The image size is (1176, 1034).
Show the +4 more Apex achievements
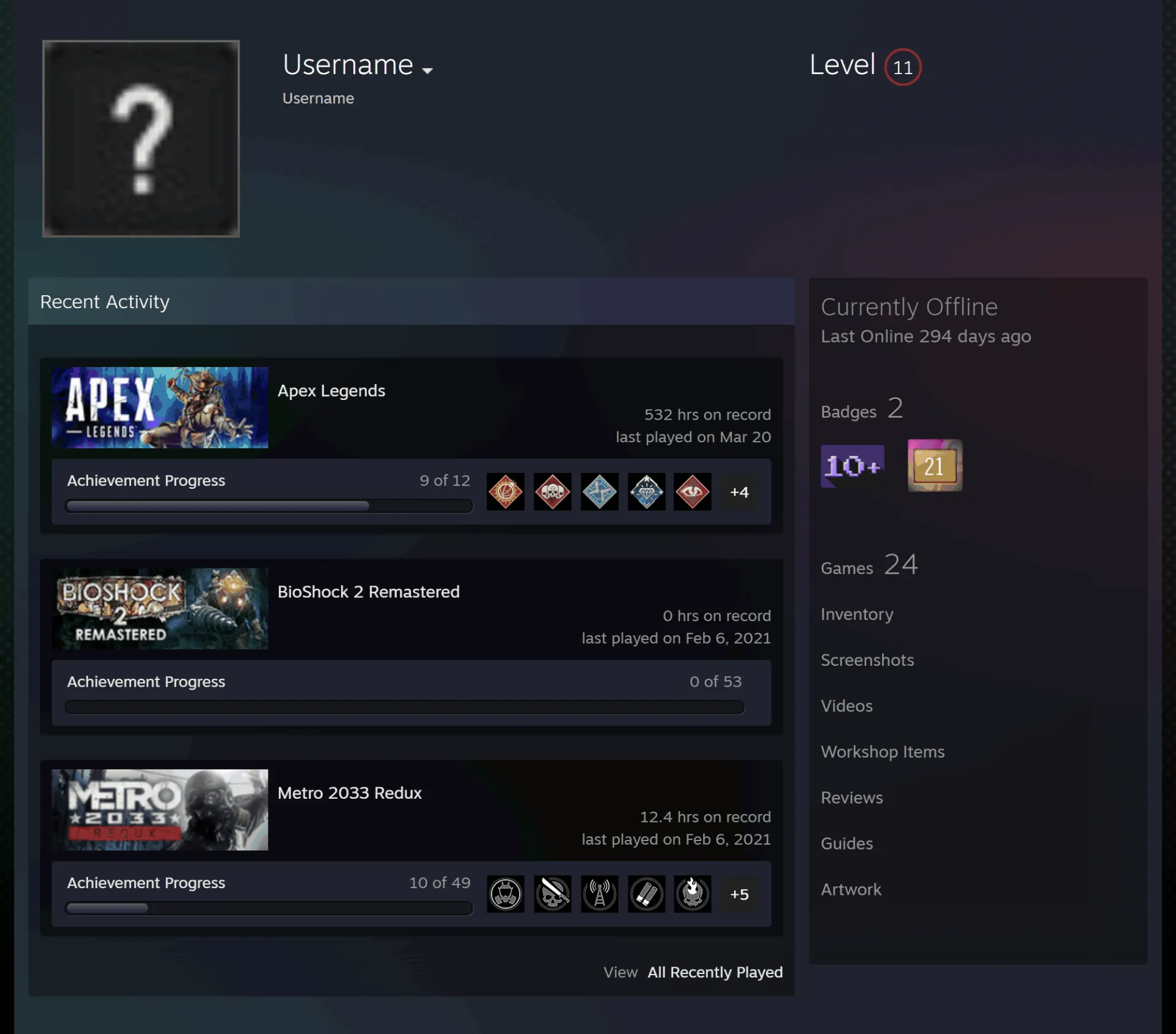739,492
